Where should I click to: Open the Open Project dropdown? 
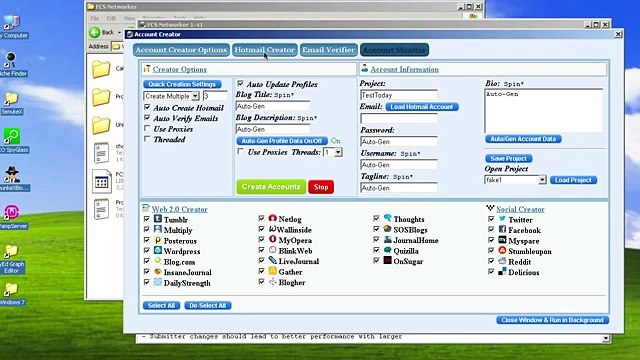pos(542,180)
